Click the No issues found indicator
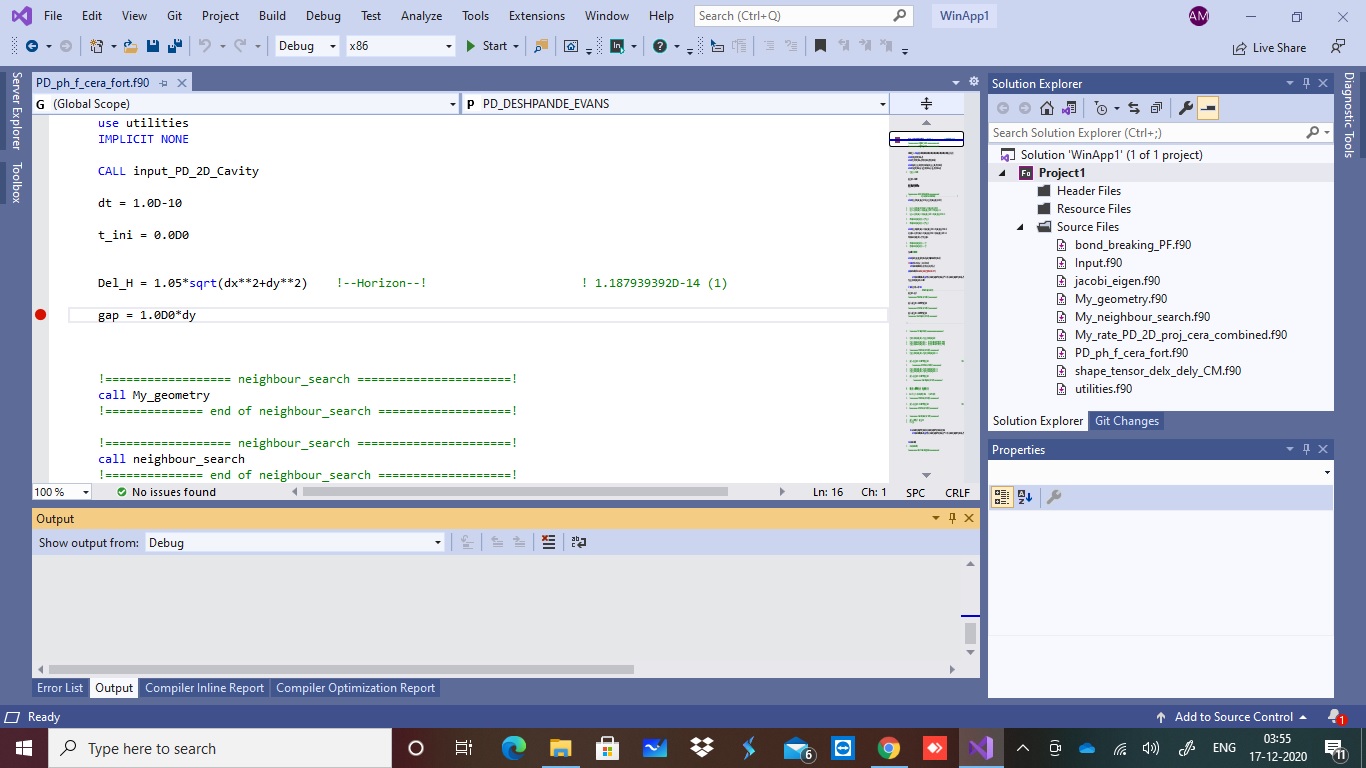The image size is (1366, 768). [165, 492]
